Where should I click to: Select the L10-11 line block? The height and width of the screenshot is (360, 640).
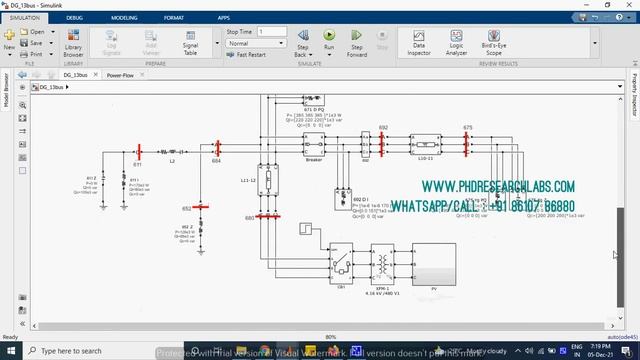[425, 144]
